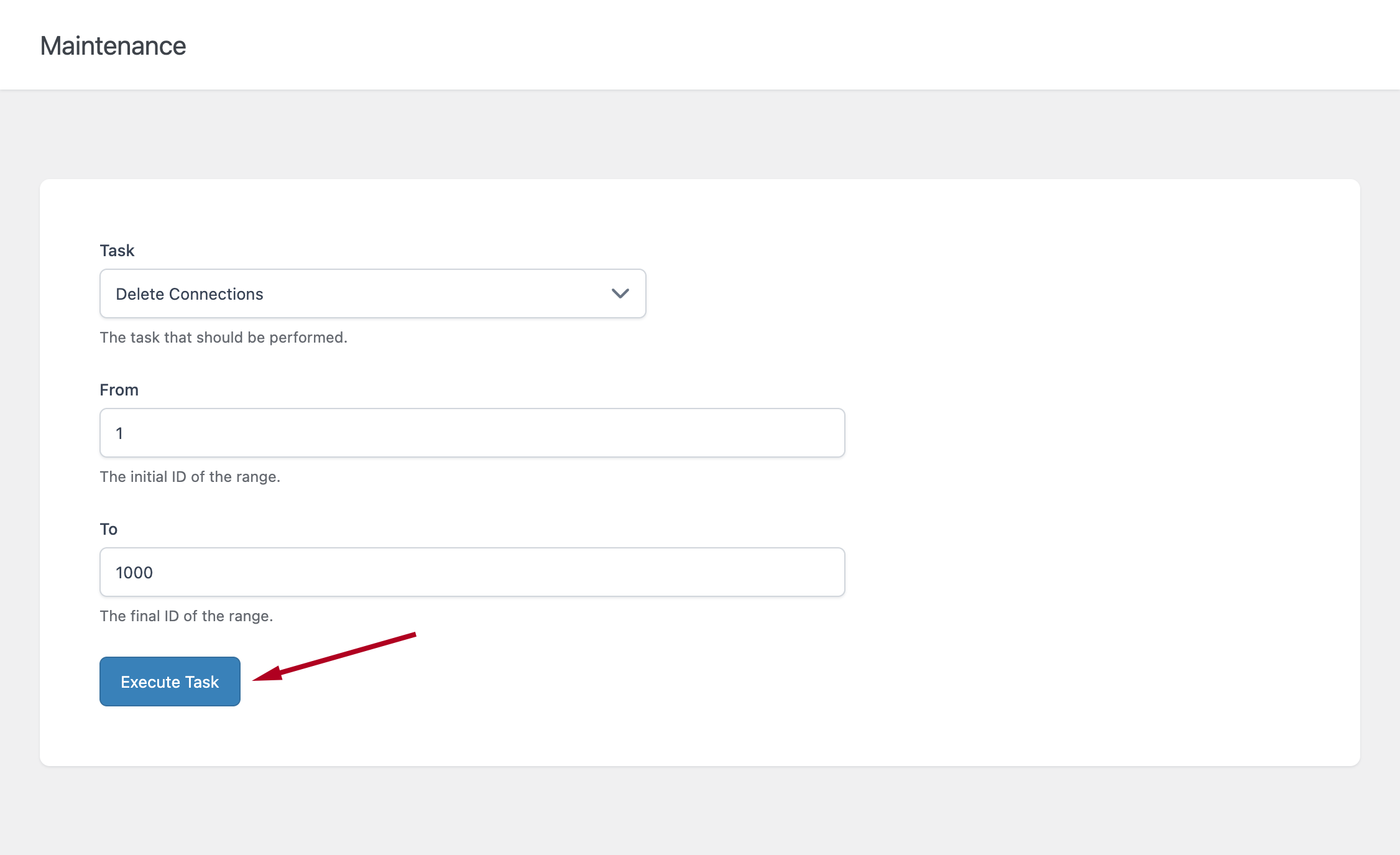This screenshot has width=1400, height=855.
Task: Click the Task field label
Action: 117,251
